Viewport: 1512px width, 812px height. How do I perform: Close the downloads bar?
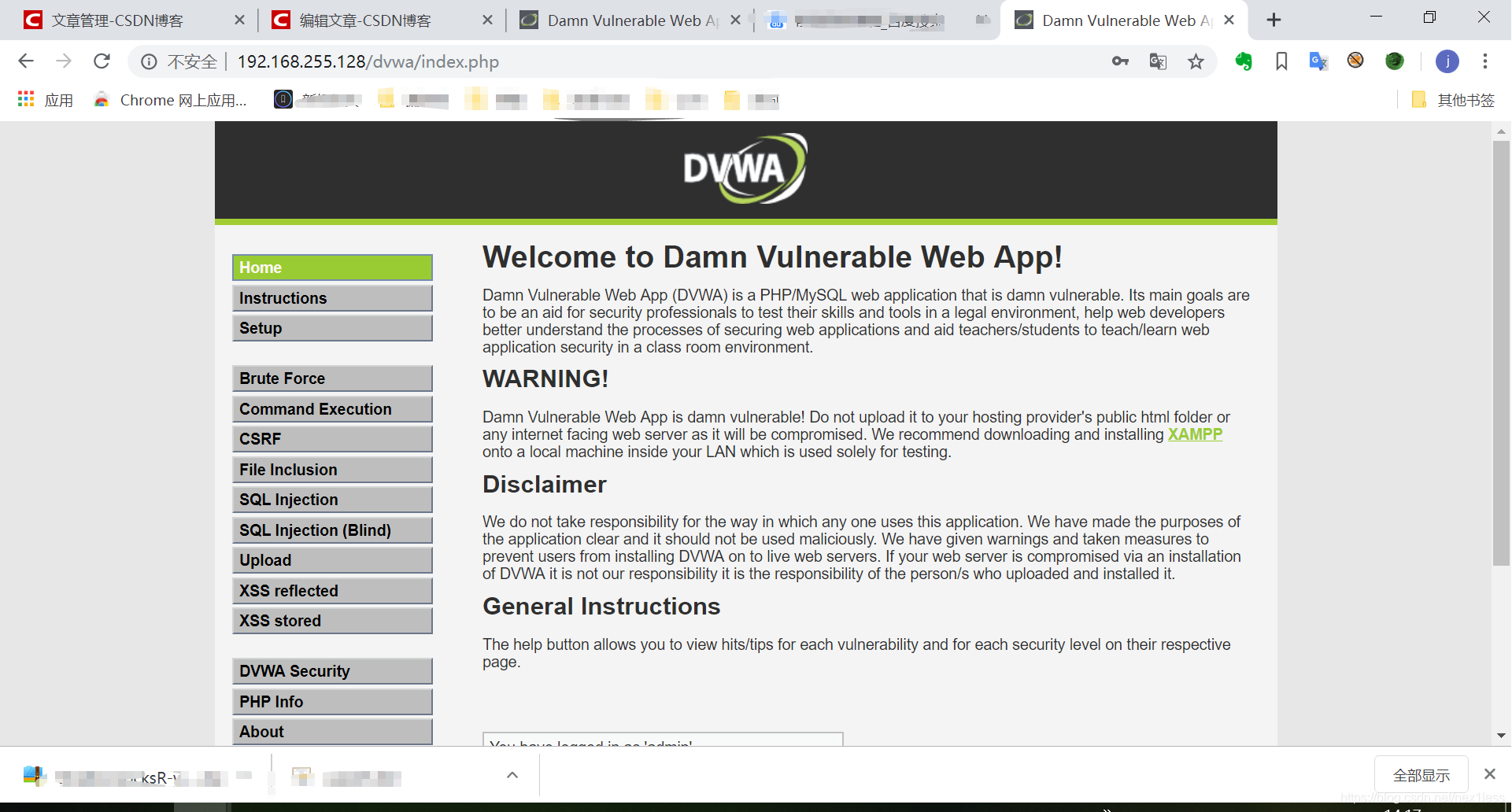(1490, 774)
